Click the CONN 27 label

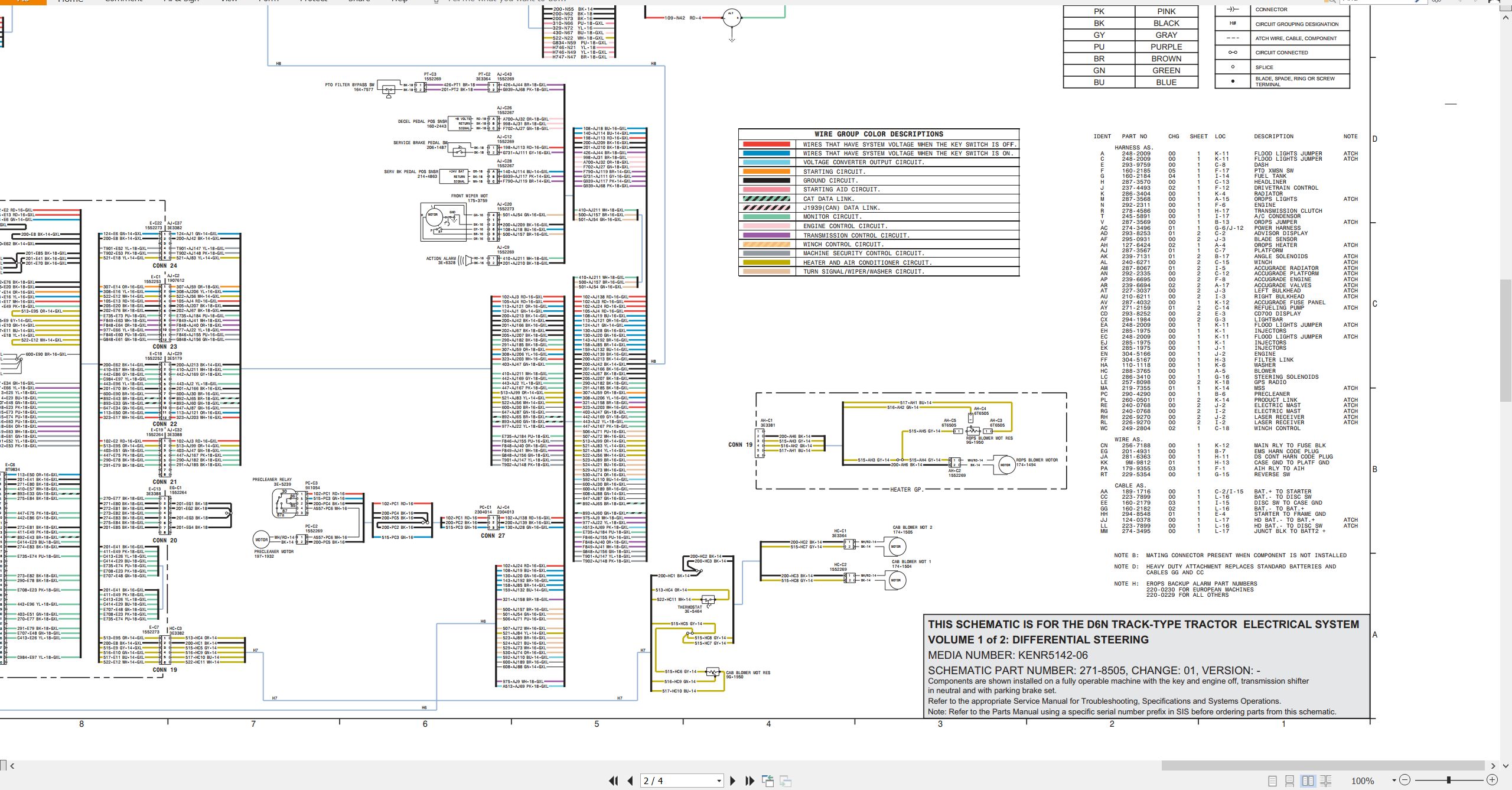493,536
